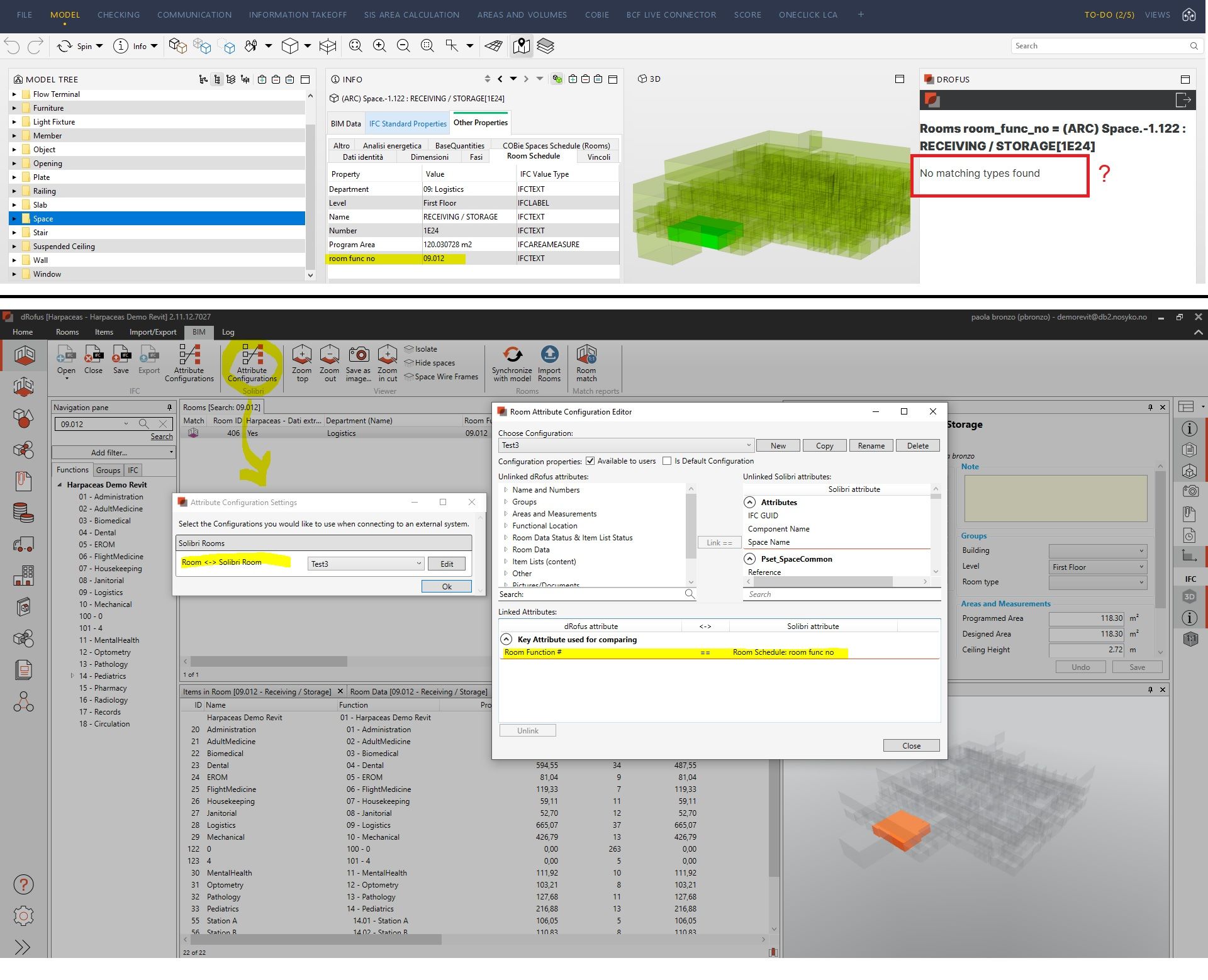Click Close in Room Attribute Configuration Editor
The width and height of the screenshot is (1208, 980).
click(912, 745)
